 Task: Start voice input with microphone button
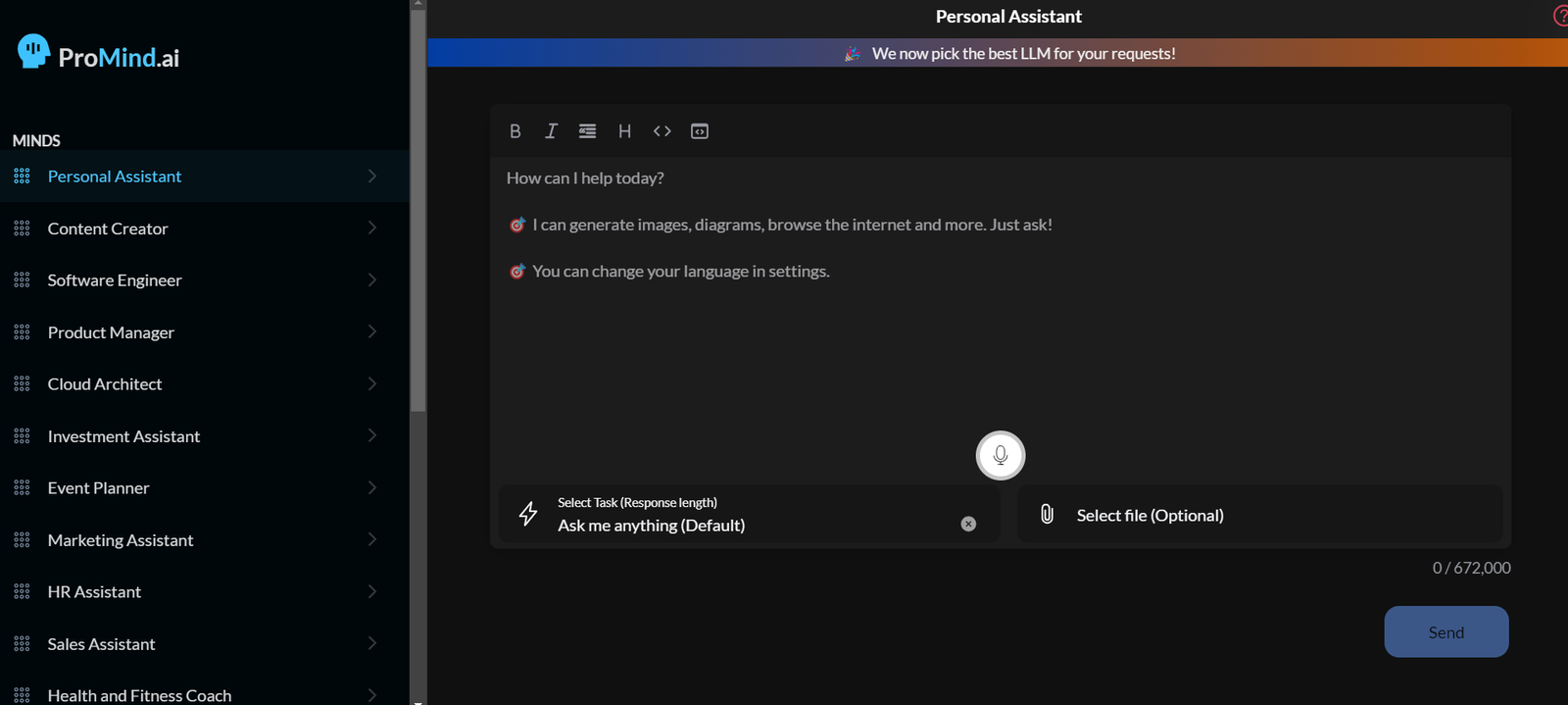[x=1001, y=456]
